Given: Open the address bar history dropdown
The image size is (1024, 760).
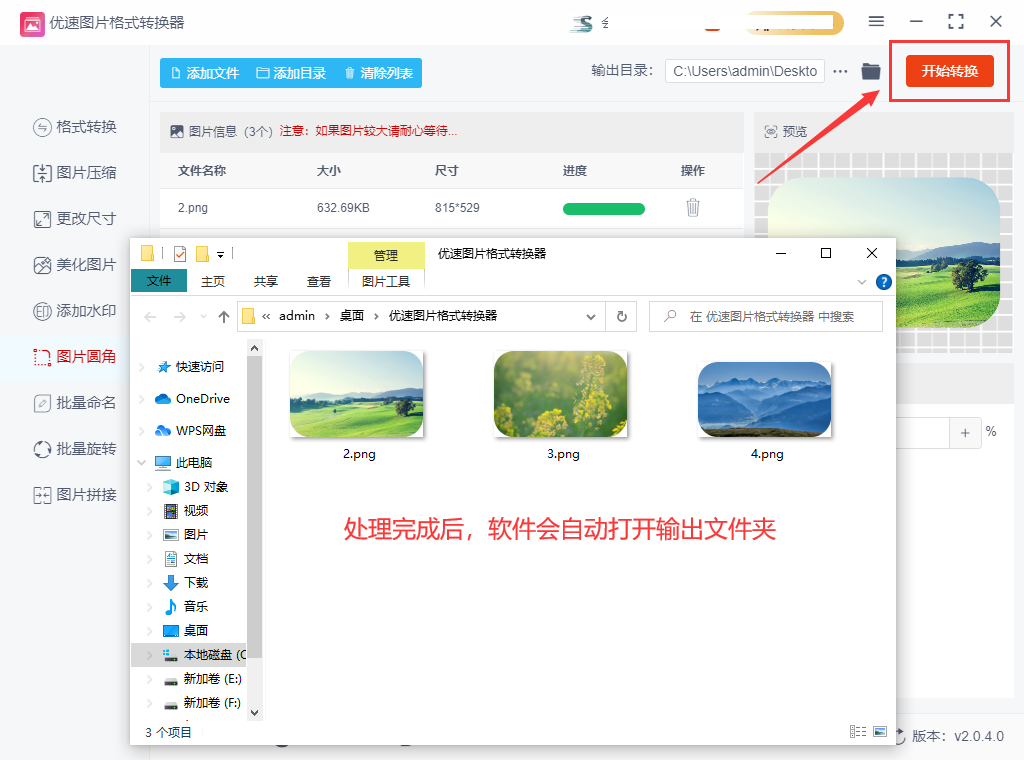Looking at the screenshot, I should (590, 317).
